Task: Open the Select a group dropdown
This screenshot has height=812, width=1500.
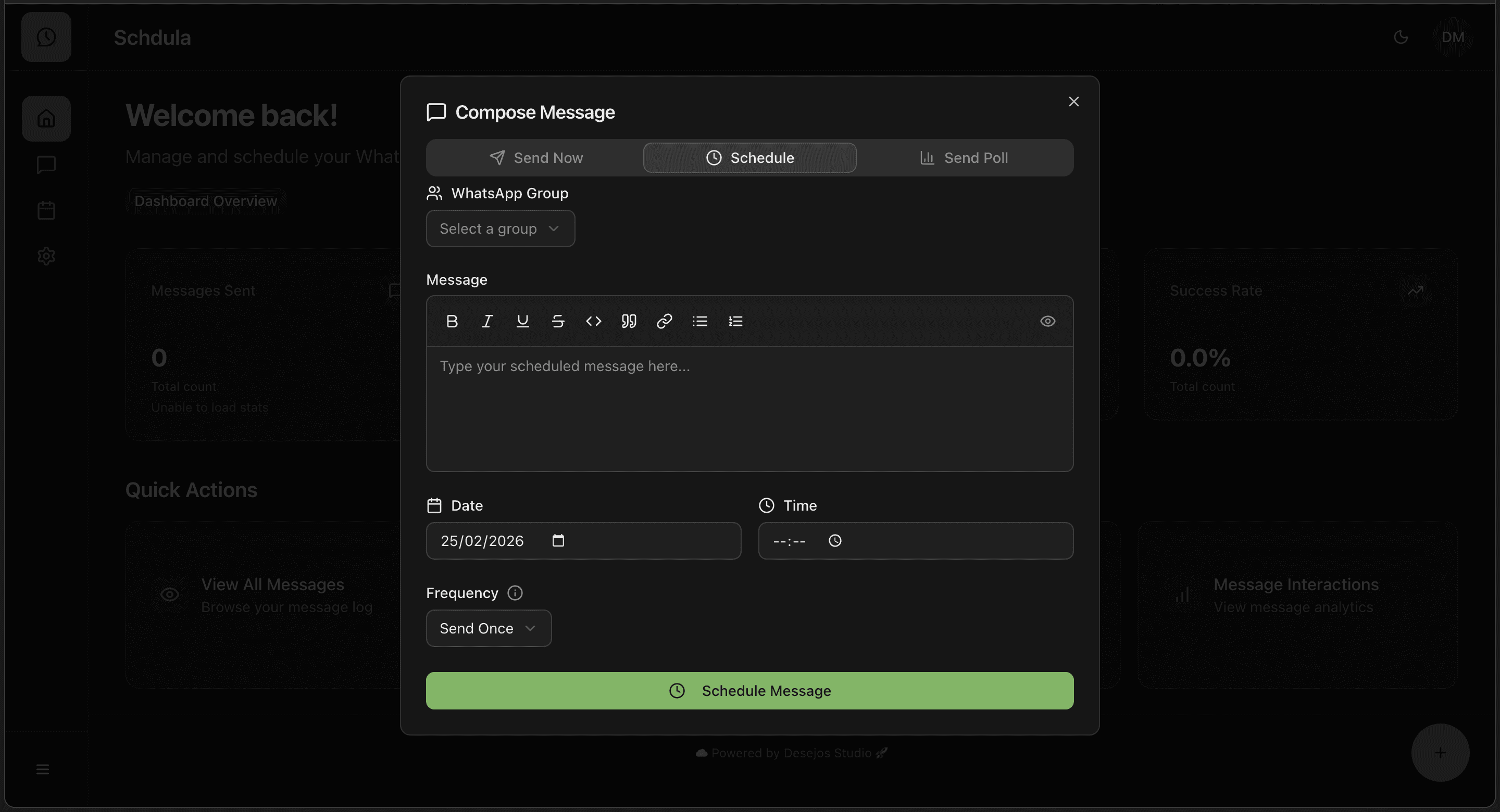Action: coord(499,228)
